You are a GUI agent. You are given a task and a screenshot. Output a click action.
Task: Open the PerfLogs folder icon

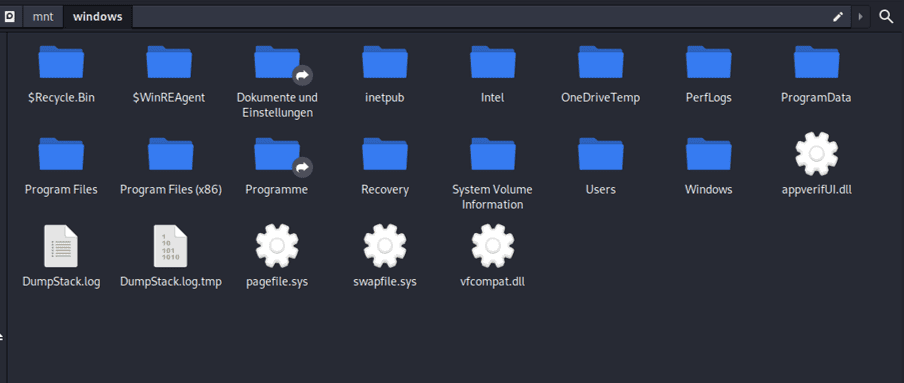tap(709, 62)
